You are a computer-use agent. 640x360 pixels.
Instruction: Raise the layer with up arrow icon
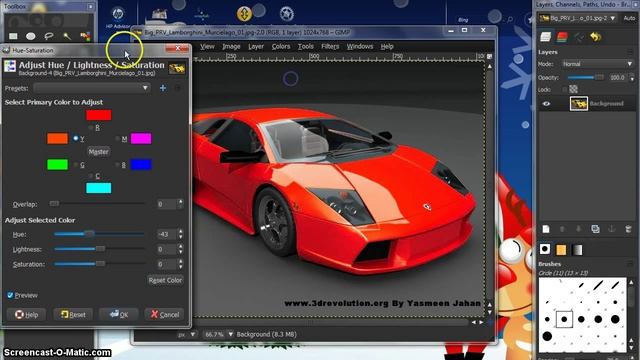[562, 229]
